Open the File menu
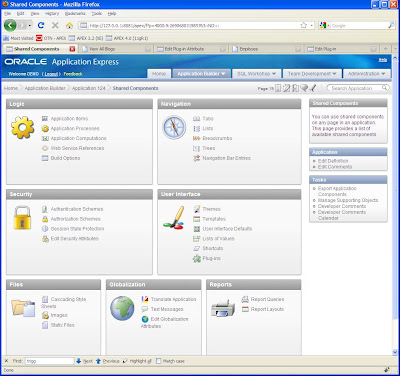 pos(7,13)
